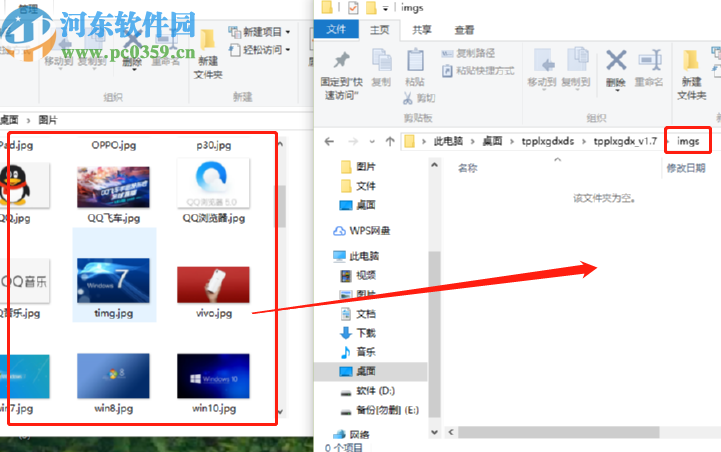Go back with the left arrow button
721x452 pixels.
(x=329, y=141)
